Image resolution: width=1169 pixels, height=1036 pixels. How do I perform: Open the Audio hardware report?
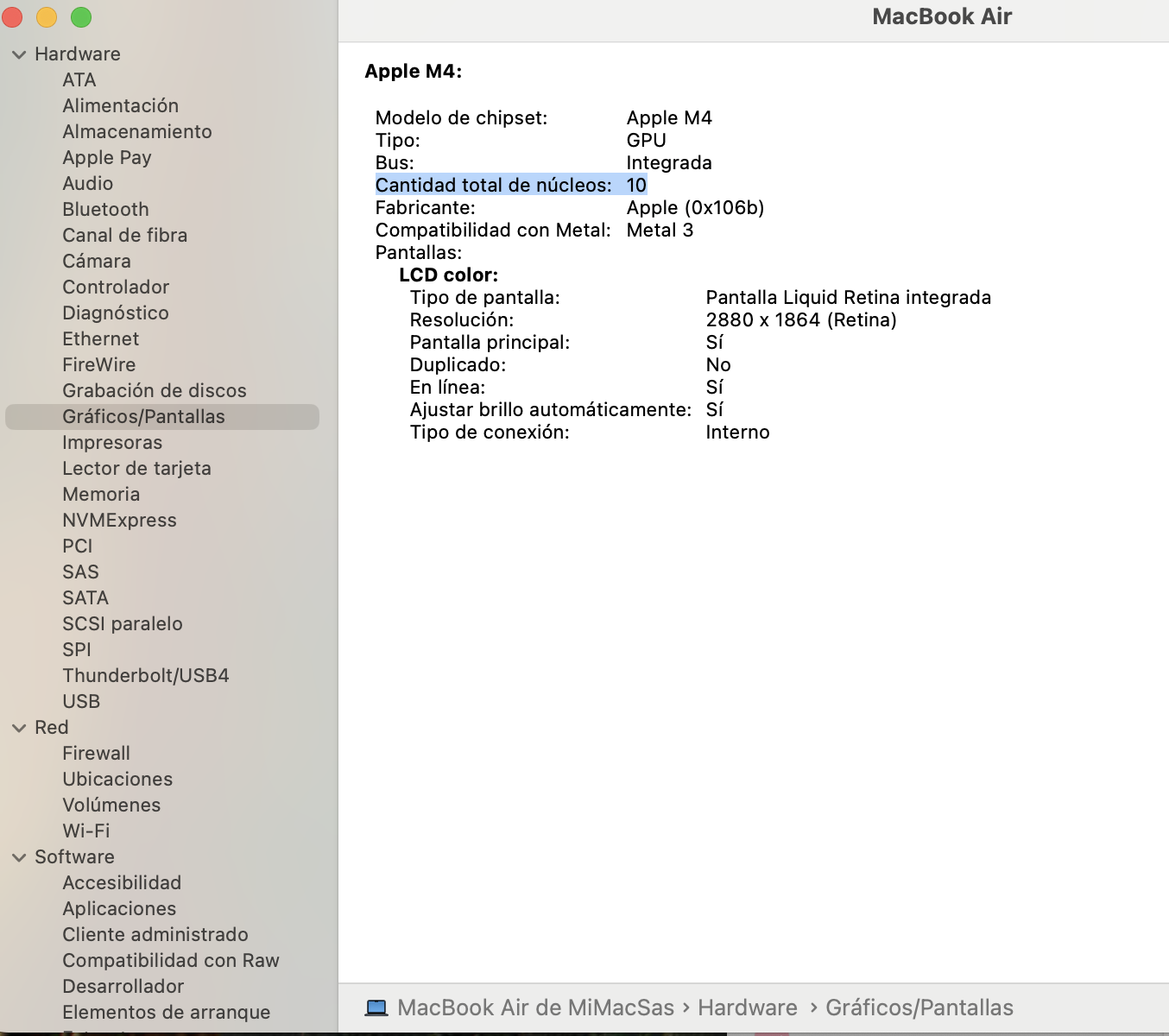coord(87,183)
